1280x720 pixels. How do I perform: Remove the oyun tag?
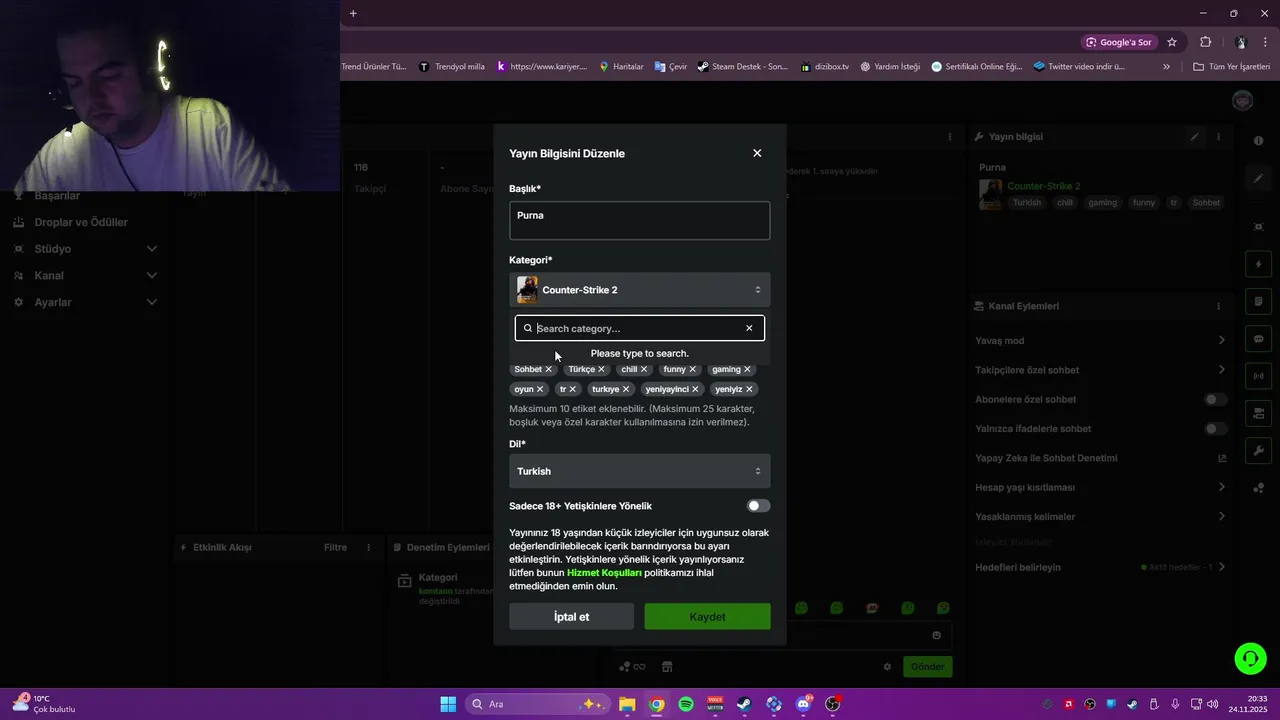pyautogui.click(x=540, y=389)
